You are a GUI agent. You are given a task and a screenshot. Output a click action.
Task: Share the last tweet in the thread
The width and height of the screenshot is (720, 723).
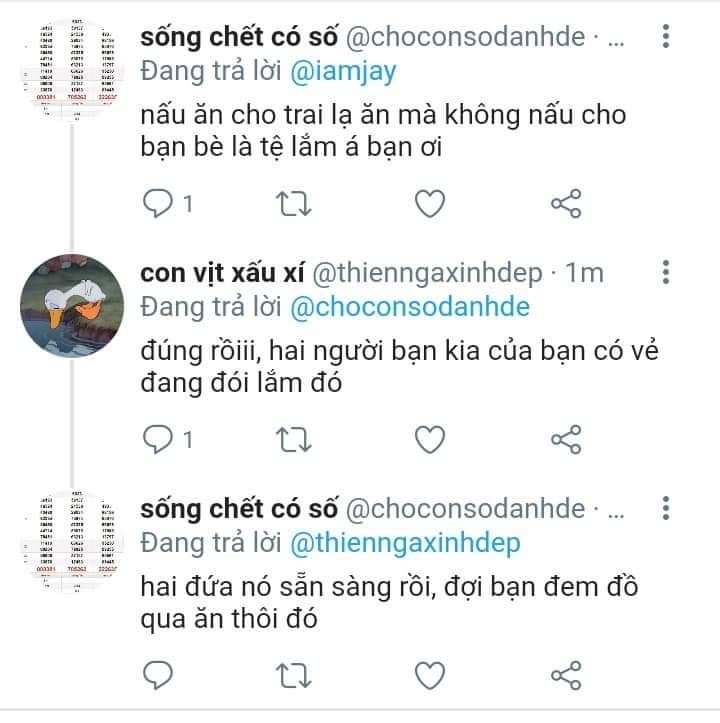566,676
